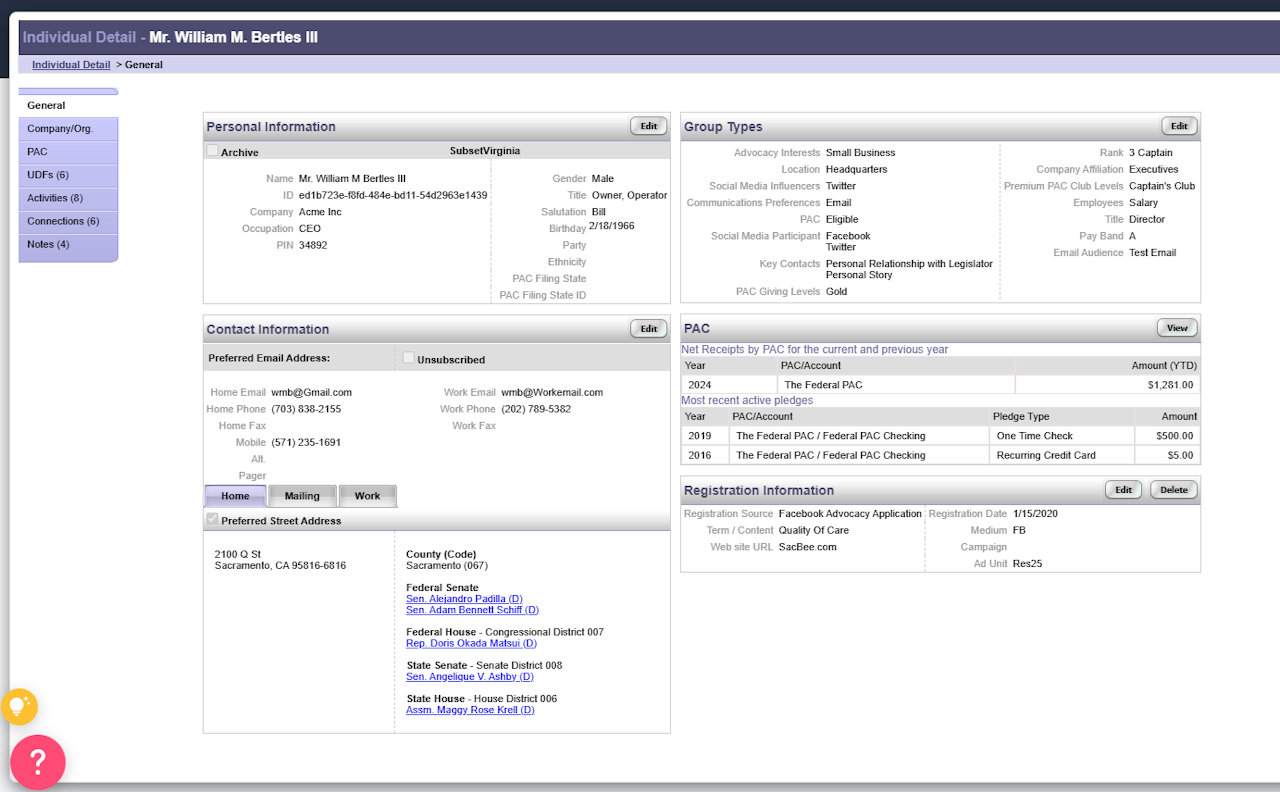Toggle the Archive checkbox
The height and width of the screenshot is (792, 1280).
click(212, 151)
